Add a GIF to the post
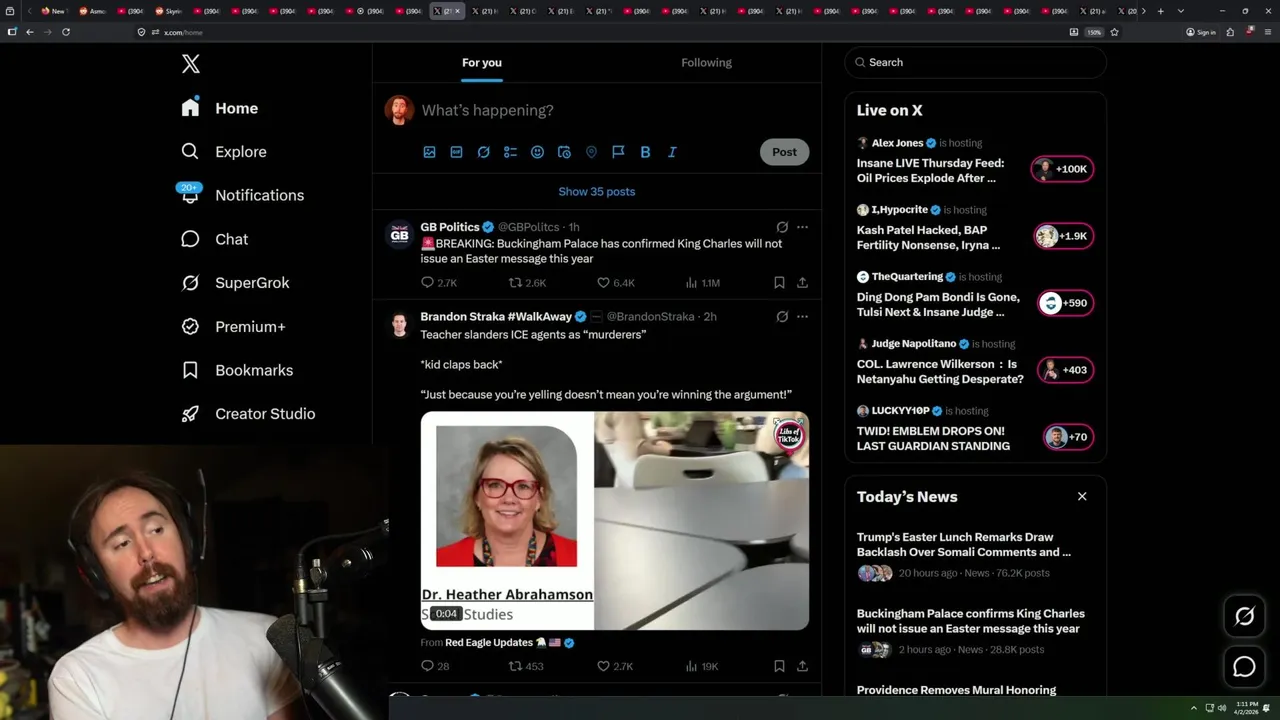Image resolution: width=1280 pixels, height=720 pixels. 456,152
